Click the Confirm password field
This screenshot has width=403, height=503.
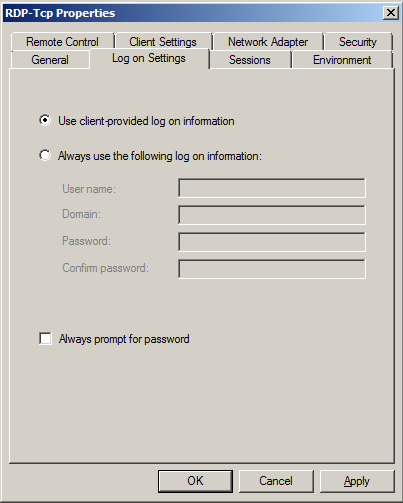[272, 269]
